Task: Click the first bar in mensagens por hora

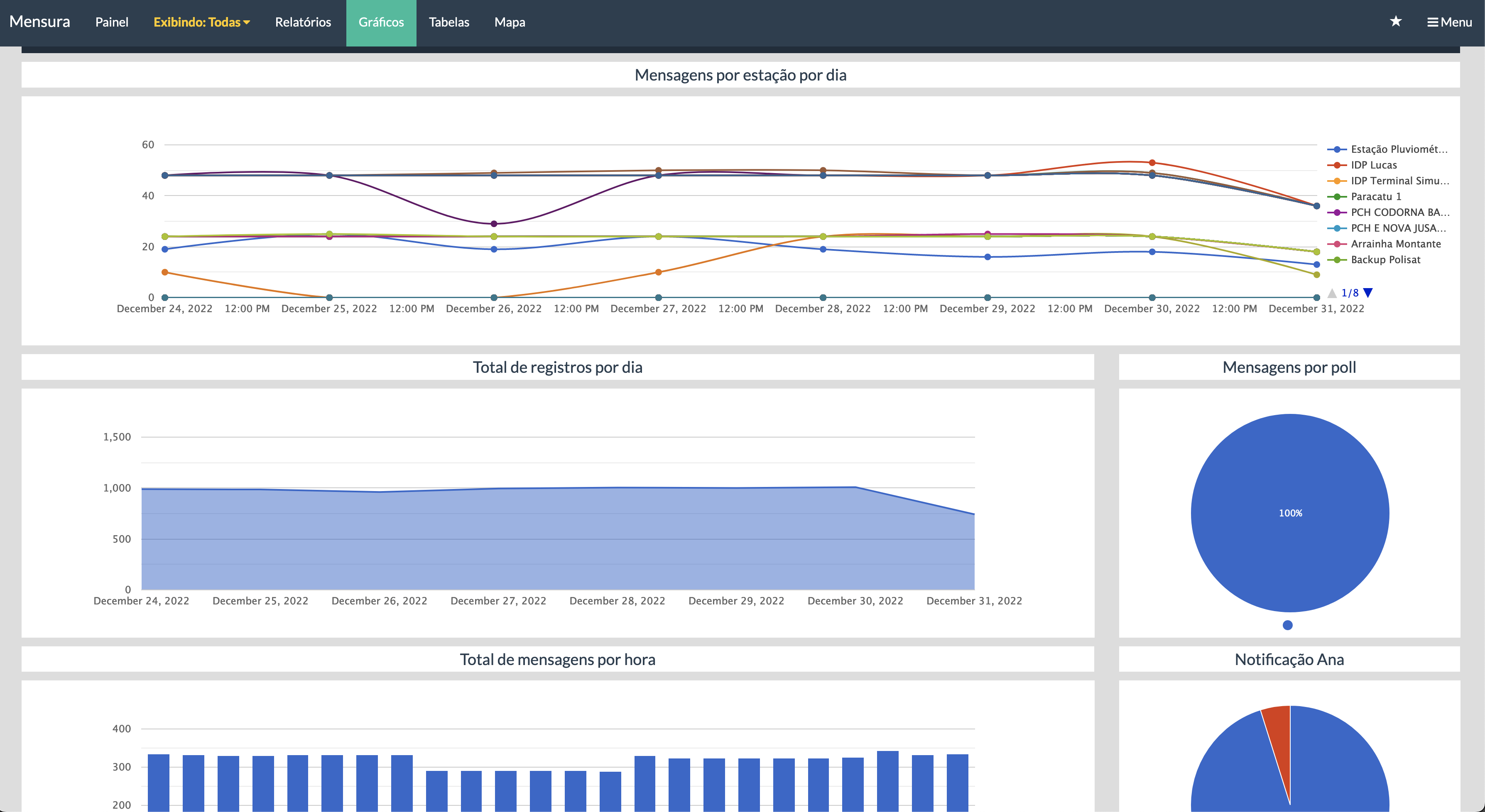Action: click(159, 783)
